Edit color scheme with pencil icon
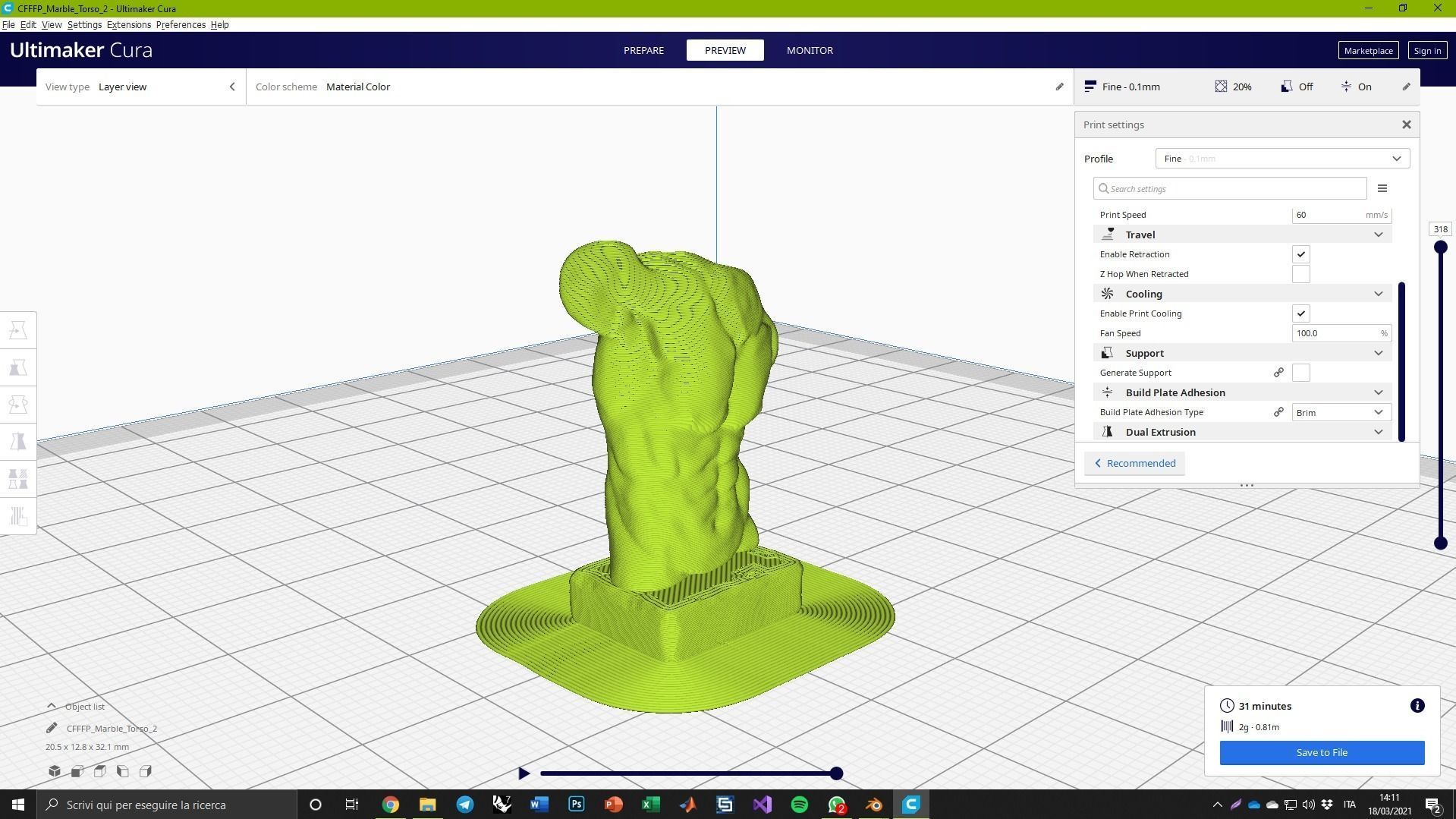 [1060, 87]
